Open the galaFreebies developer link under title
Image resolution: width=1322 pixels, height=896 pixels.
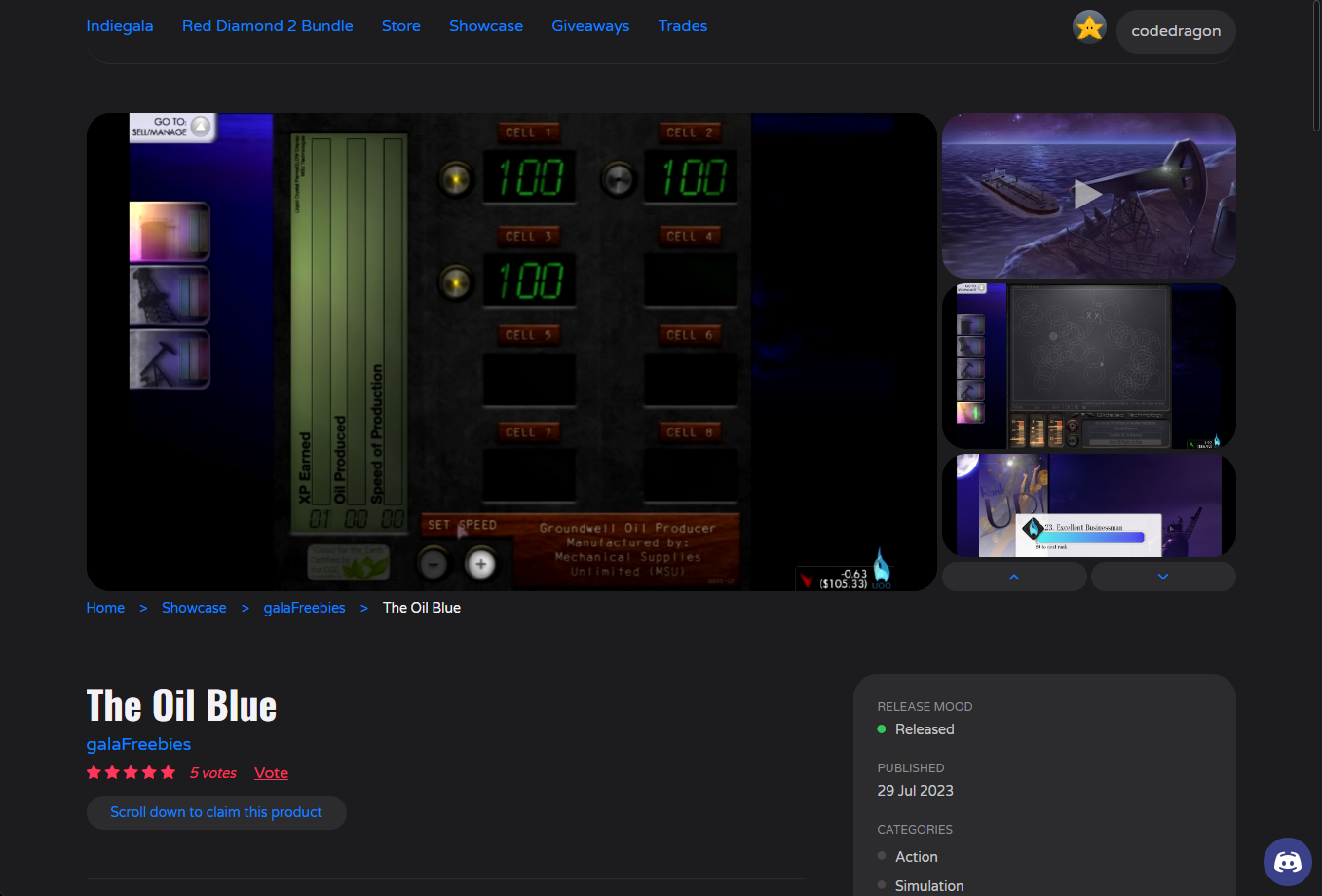(x=138, y=744)
